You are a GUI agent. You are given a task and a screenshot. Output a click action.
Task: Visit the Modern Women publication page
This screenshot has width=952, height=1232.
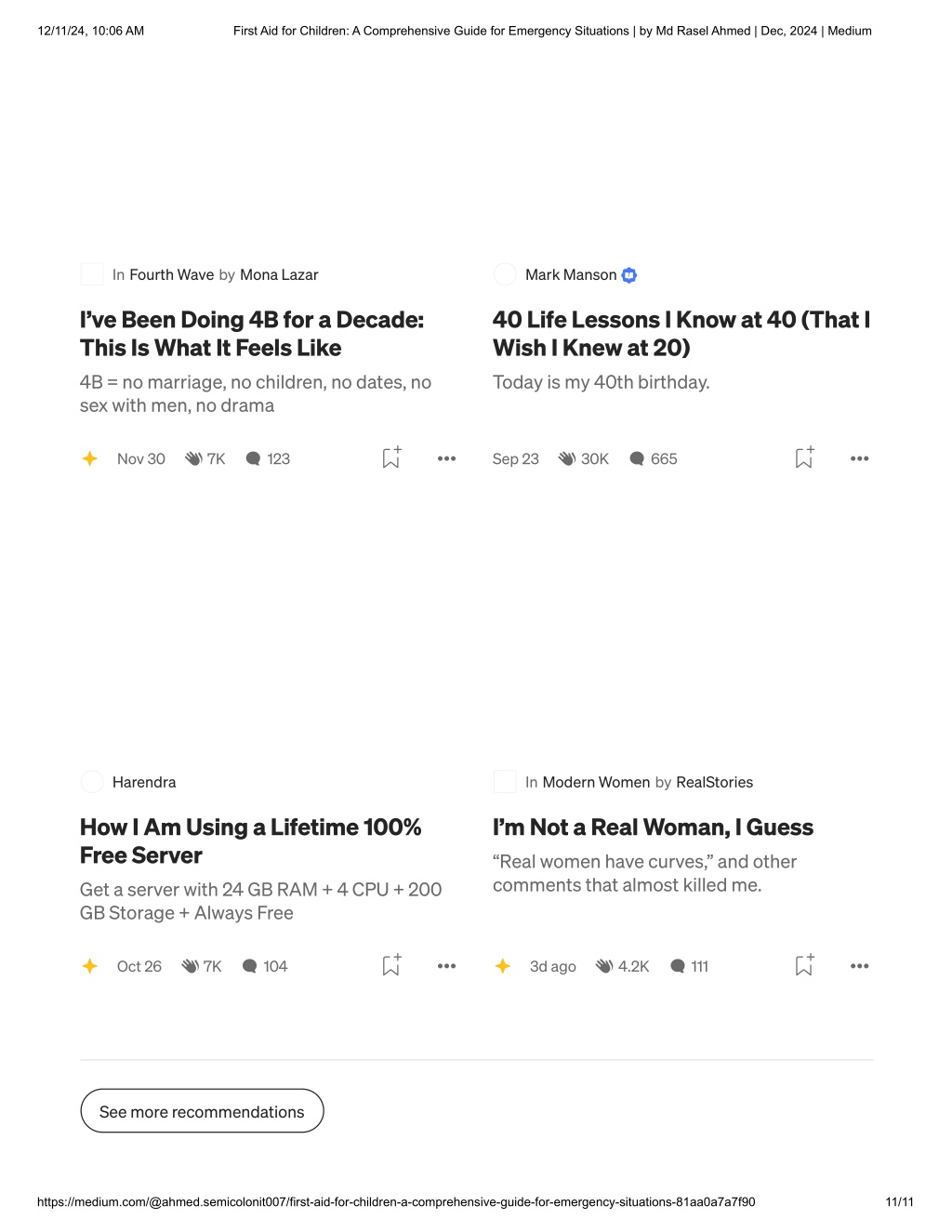pos(596,783)
